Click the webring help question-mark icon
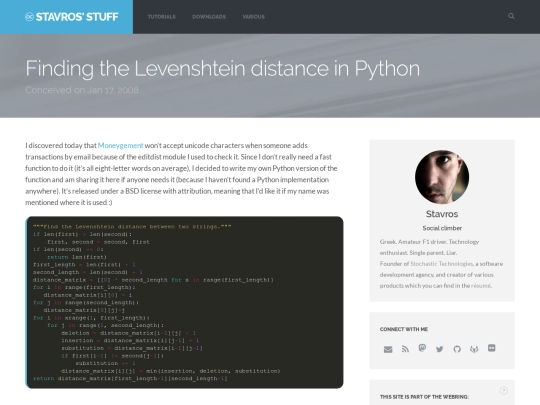The image size is (540, 405). tap(503, 391)
